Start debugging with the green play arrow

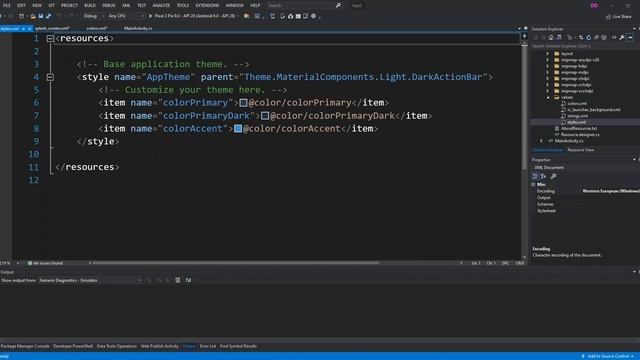click(150, 16)
